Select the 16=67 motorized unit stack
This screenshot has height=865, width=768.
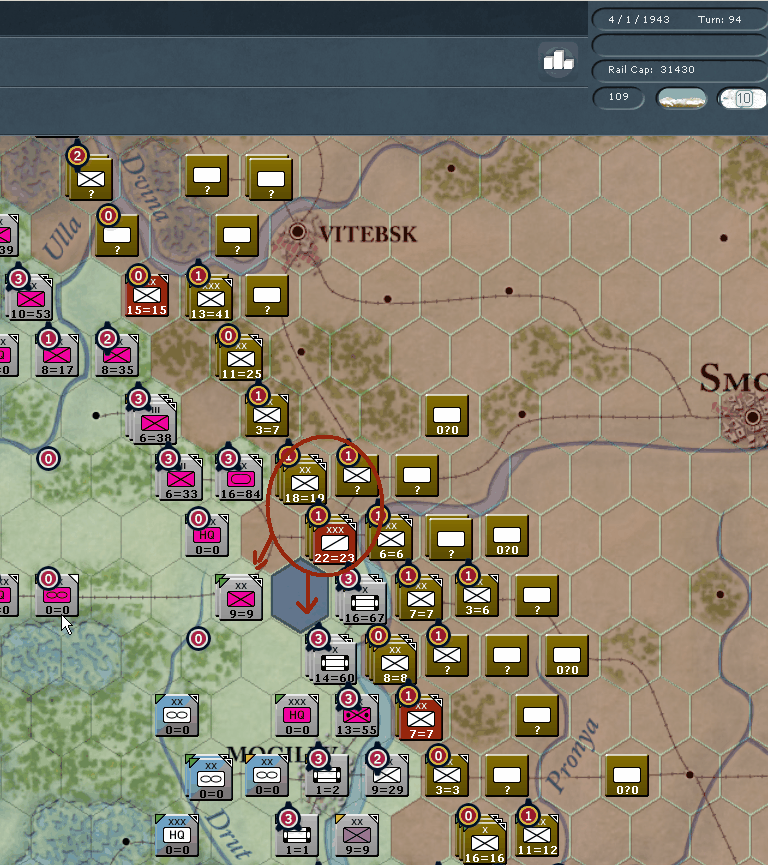click(364, 601)
